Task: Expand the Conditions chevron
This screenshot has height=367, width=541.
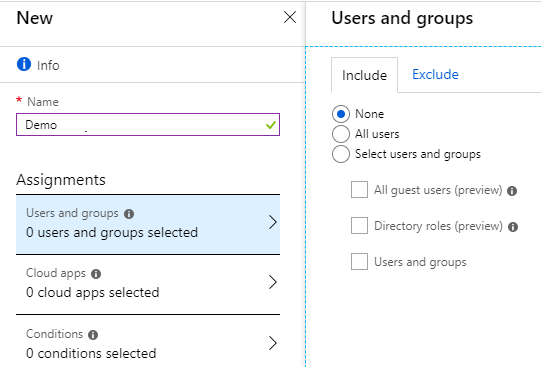Action: point(273,343)
